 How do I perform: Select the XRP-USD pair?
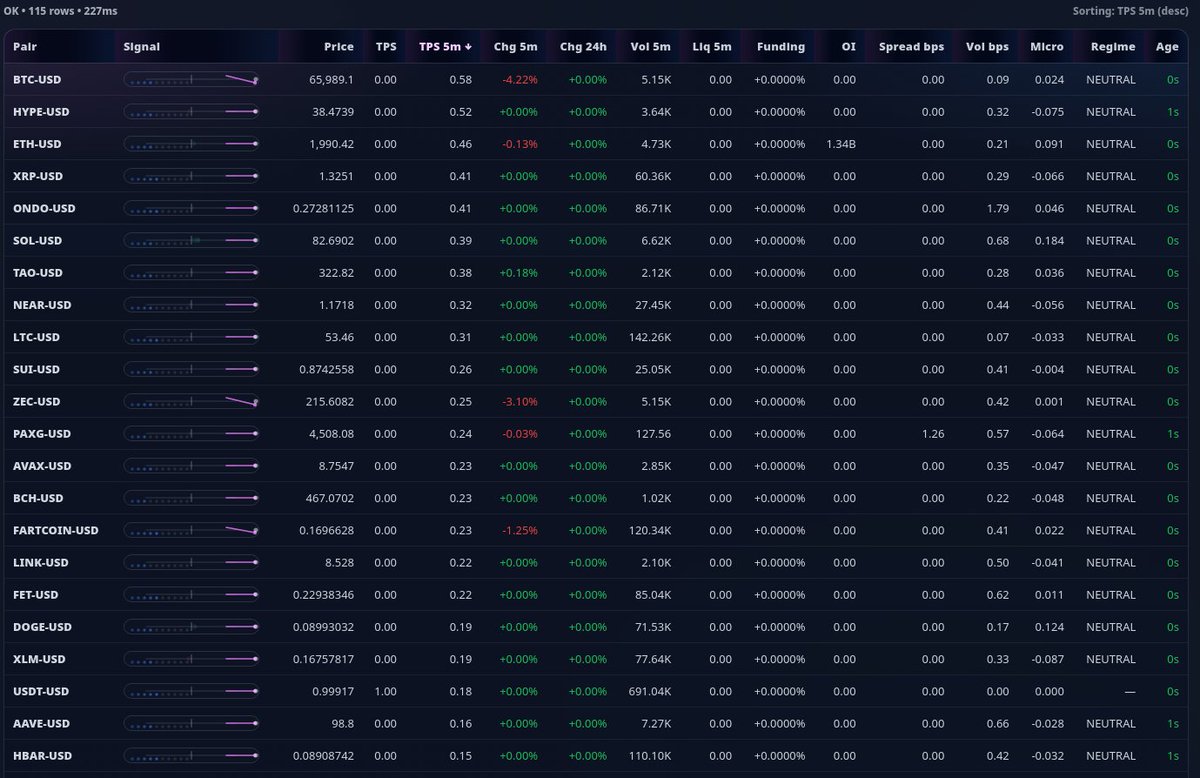click(x=38, y=176)
